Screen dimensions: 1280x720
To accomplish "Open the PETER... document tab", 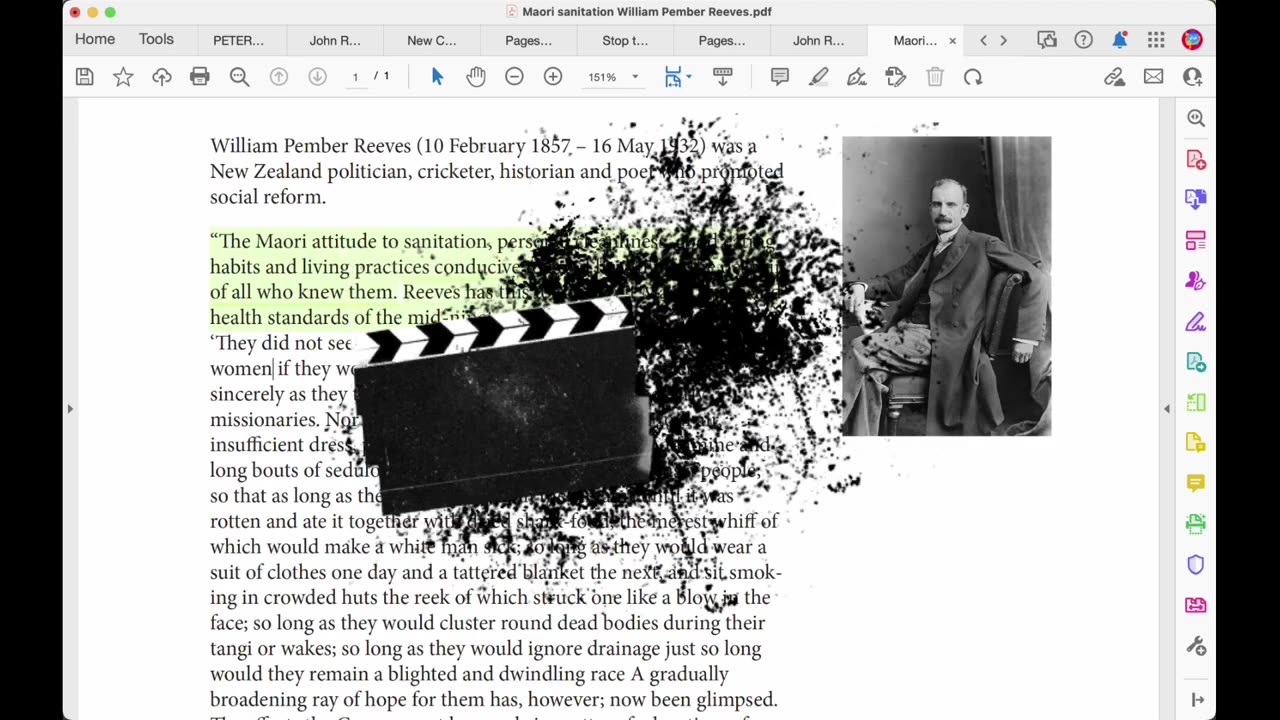I will [238, 40].
